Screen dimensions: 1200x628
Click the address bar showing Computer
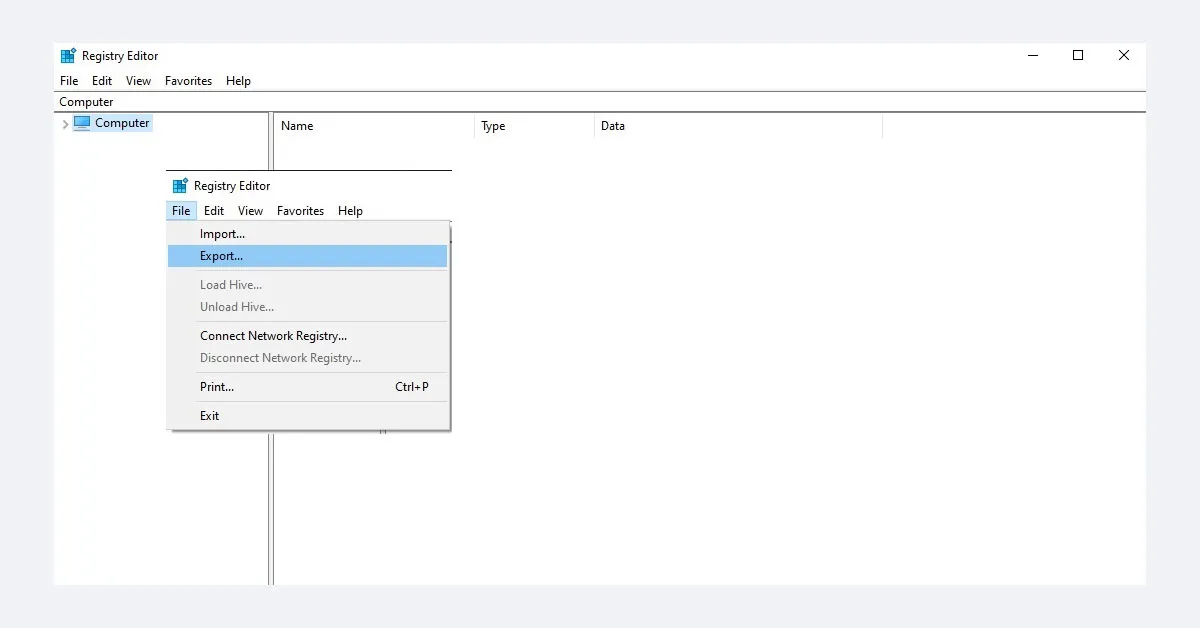point(85,101)
